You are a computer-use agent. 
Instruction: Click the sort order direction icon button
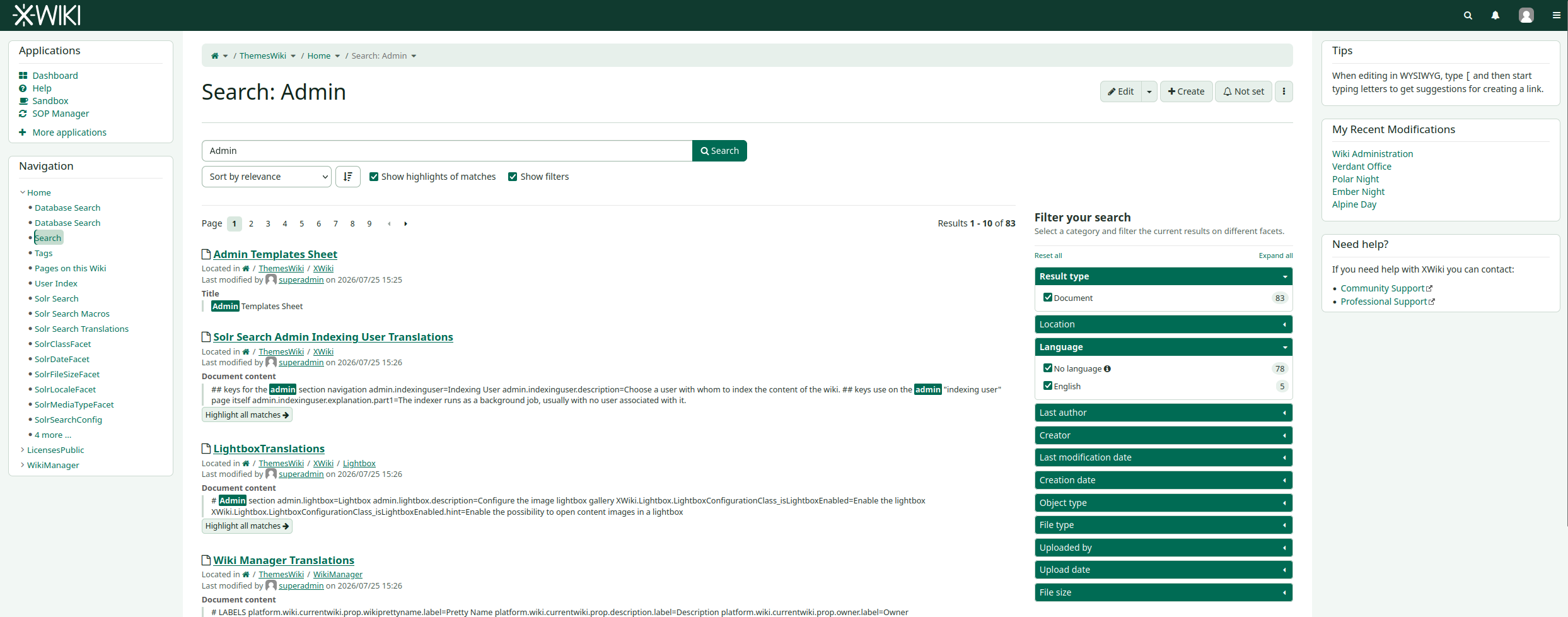[x=348, y=177]
